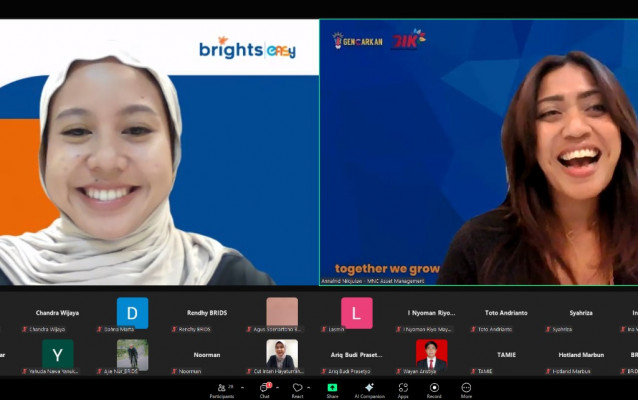Click muted mic icon beside Wayan label
The image size is (638, 400).
[x=399, y=371]
